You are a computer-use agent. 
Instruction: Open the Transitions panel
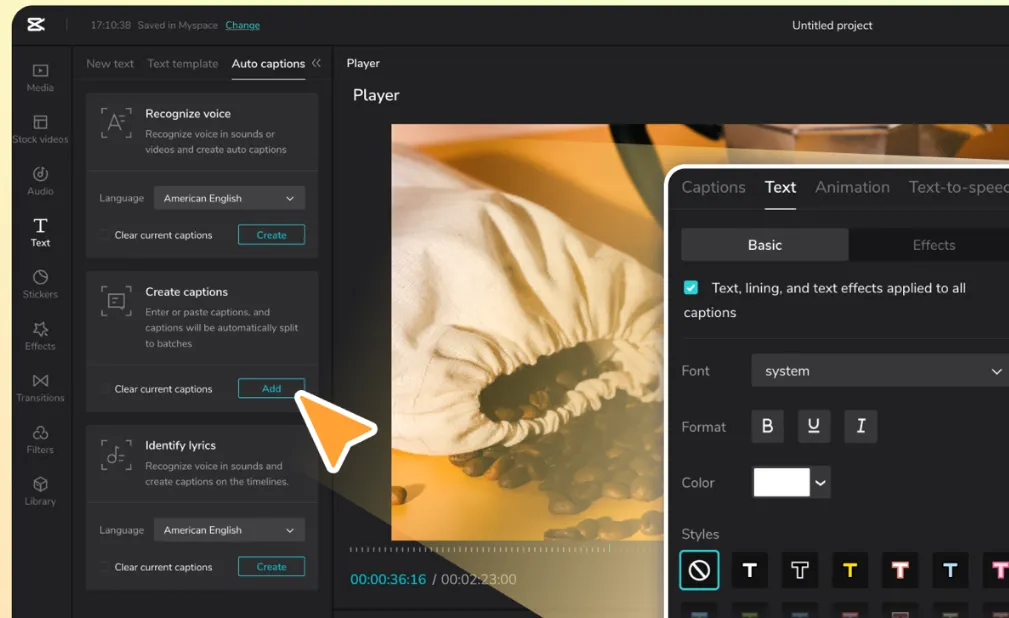[x=40, y=387]
